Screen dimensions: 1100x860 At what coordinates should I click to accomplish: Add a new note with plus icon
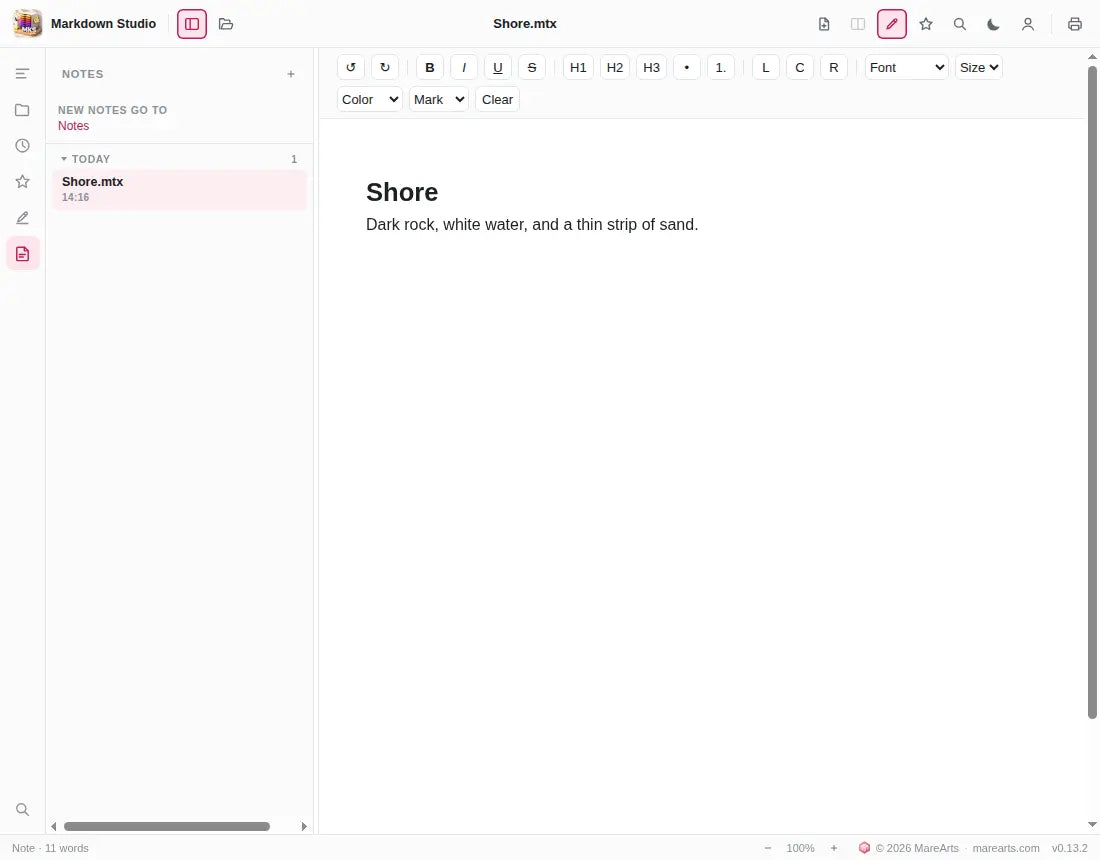pyautogui.click(x=291, y=74)
